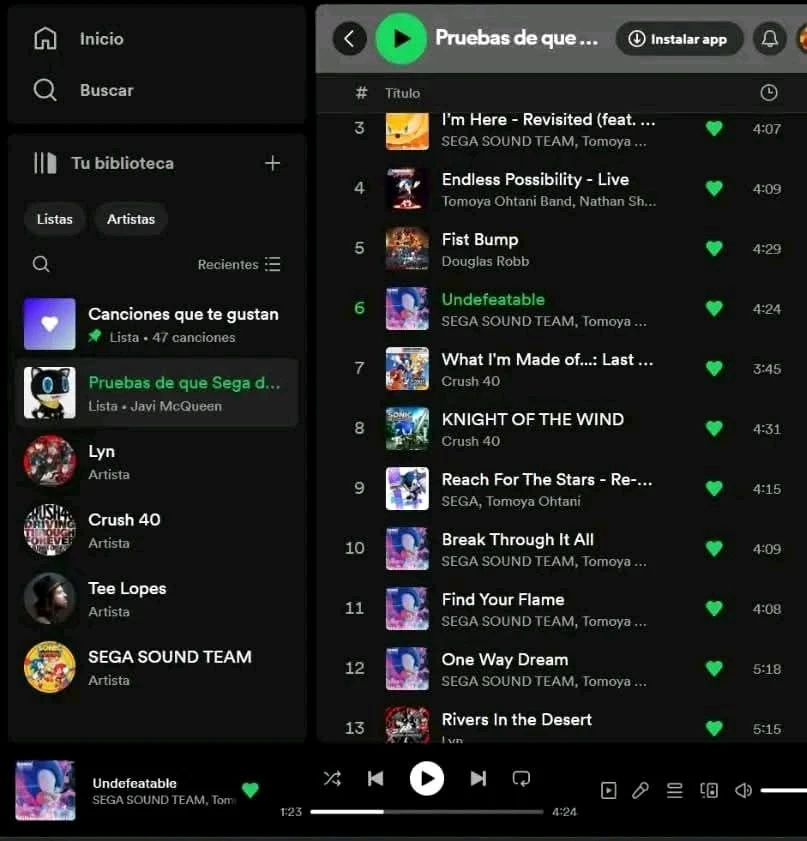Skip to the next track

478,778
